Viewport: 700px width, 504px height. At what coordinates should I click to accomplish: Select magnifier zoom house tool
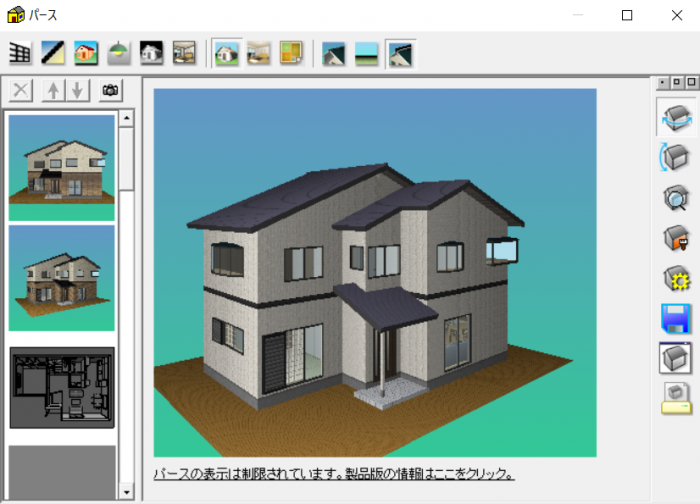(x=676, y=197)
